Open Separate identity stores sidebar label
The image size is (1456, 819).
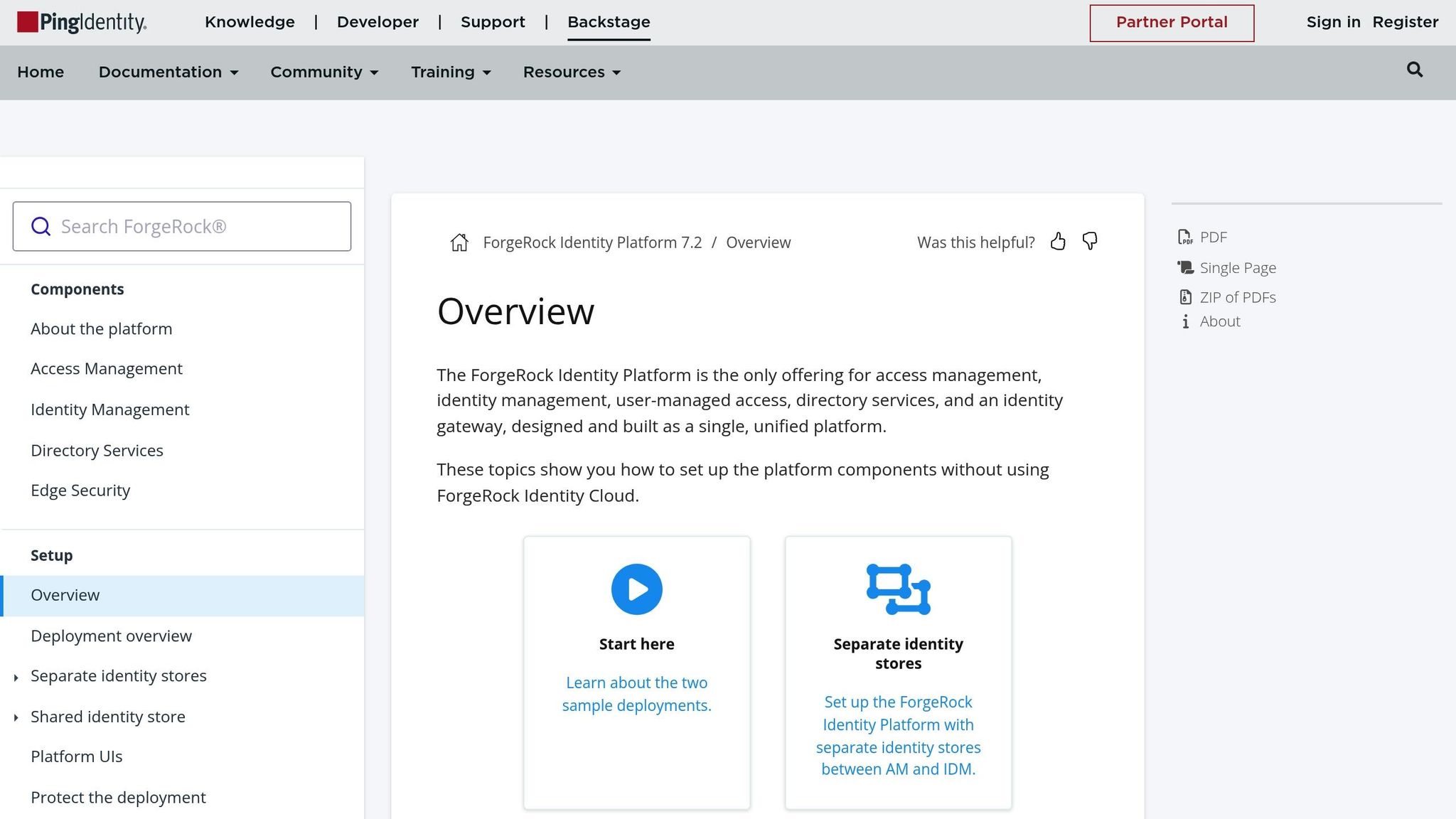[119, 676]
